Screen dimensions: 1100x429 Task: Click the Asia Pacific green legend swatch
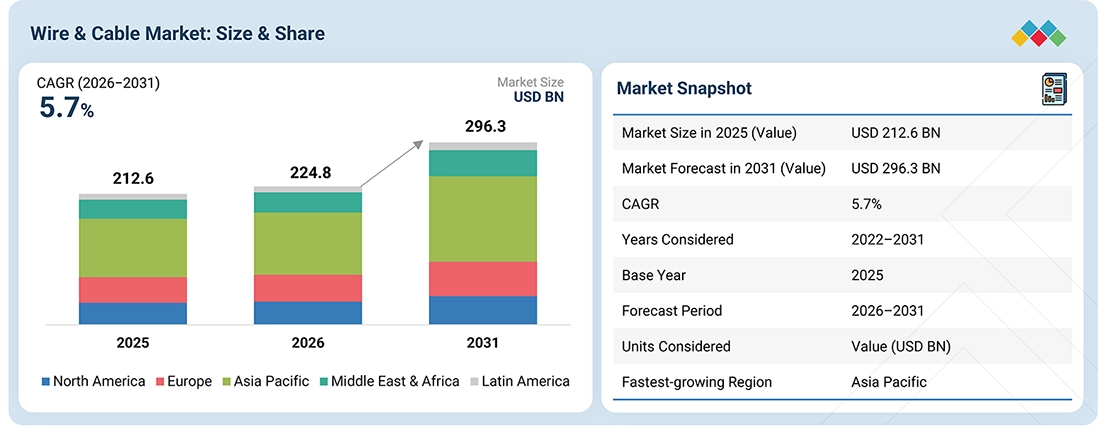(226, 382)
